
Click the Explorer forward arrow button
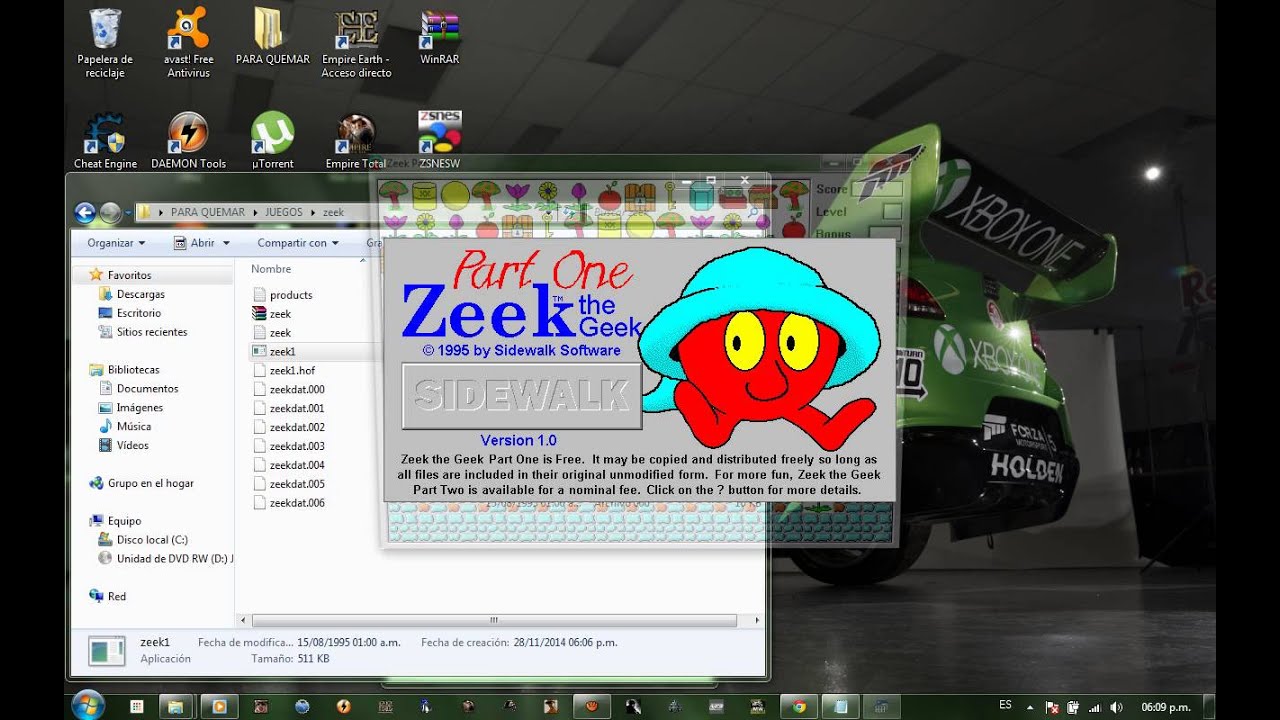pos(110,212)
